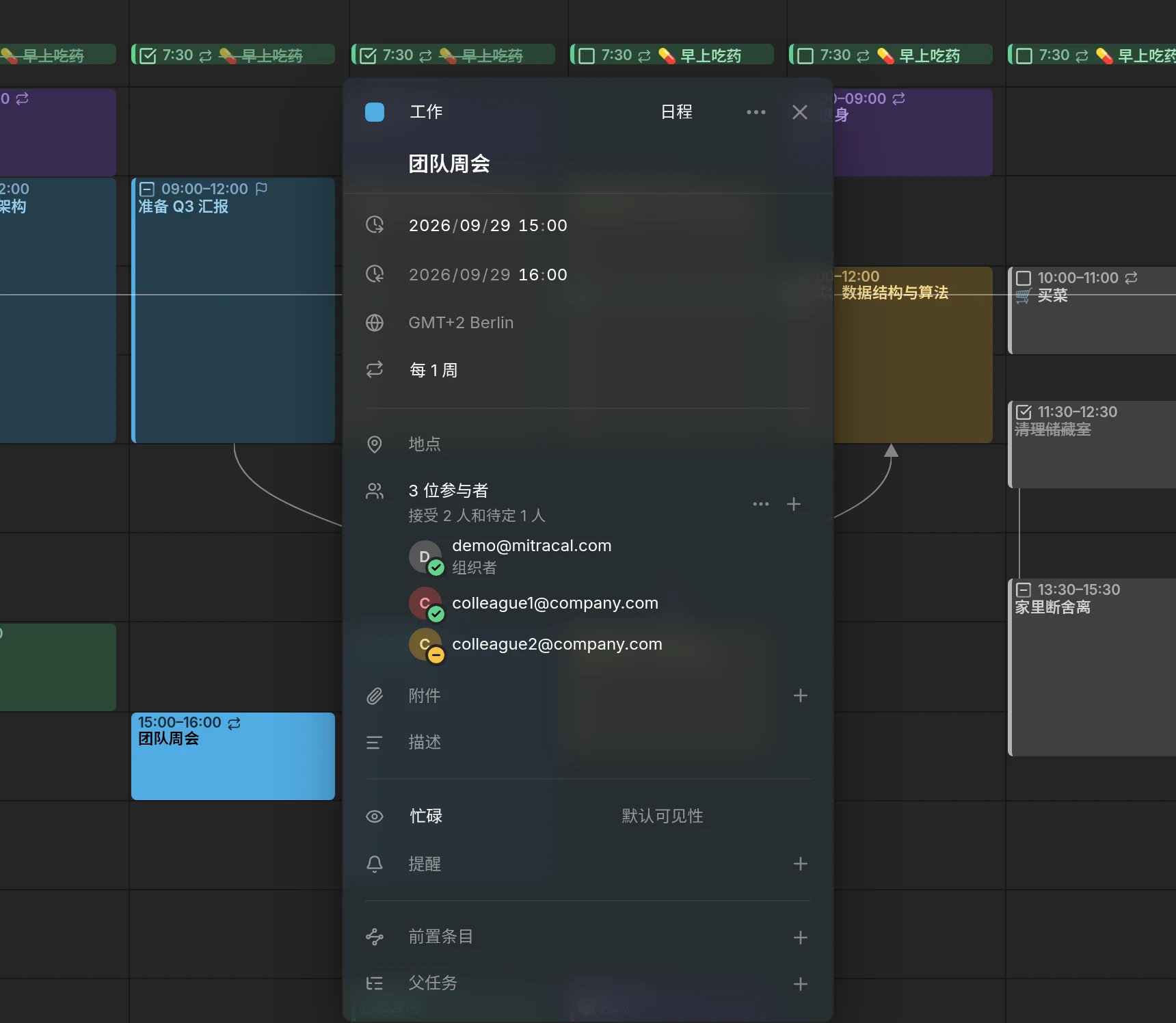Uncheck the 清理储藏室 task checkbox
1176x1023 pixels.
point(1024,412)
